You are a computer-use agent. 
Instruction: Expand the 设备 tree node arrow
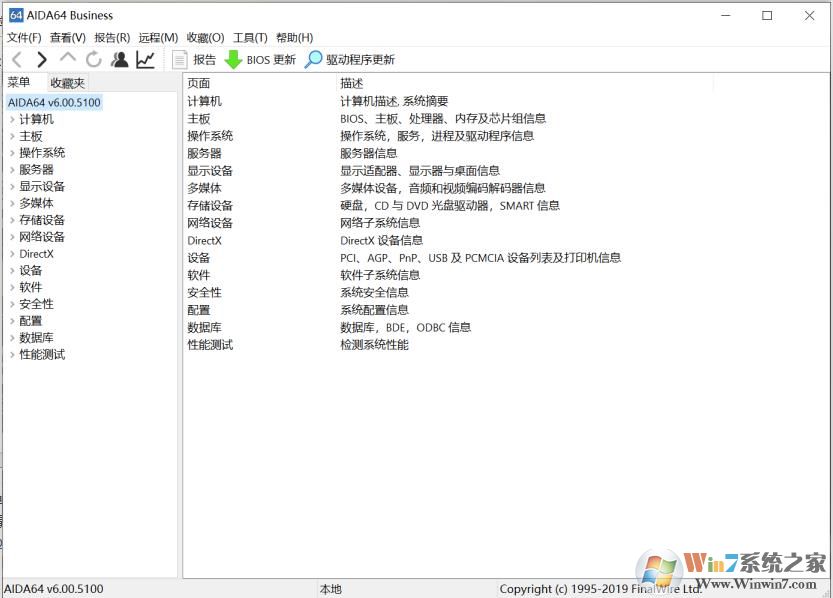pyautogui.click(x=12, y=271)
